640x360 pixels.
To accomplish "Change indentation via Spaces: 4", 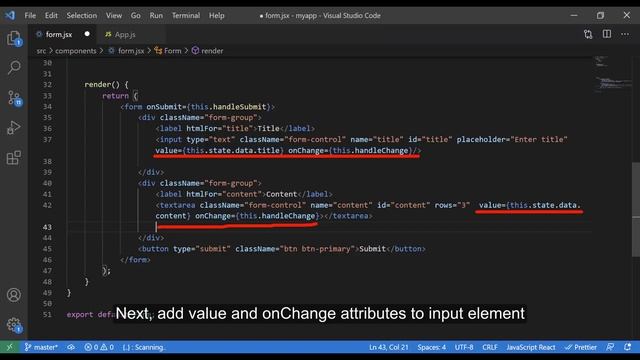I will (431, 347).
